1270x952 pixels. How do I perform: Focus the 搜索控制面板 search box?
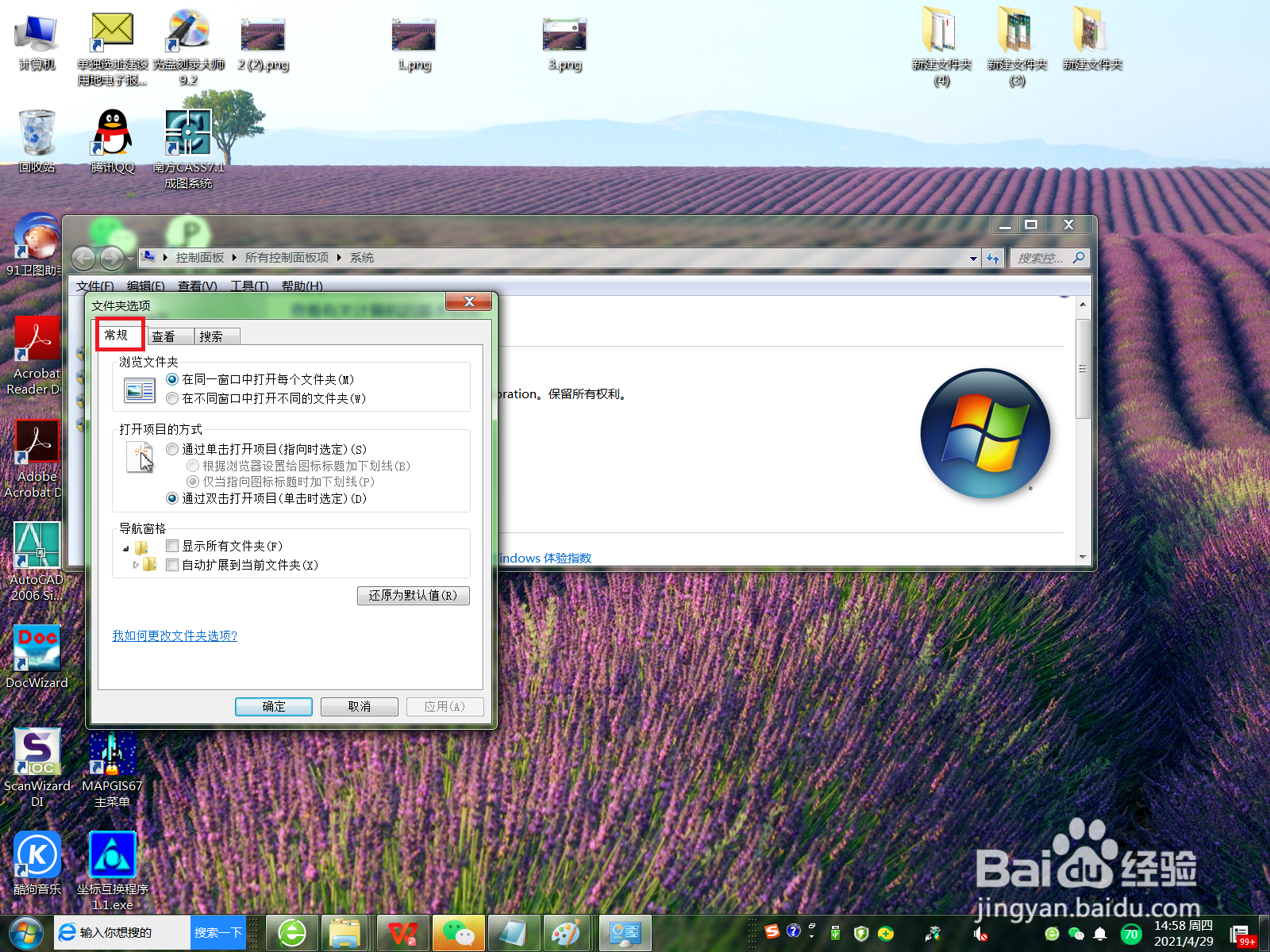pos(1049,258)
